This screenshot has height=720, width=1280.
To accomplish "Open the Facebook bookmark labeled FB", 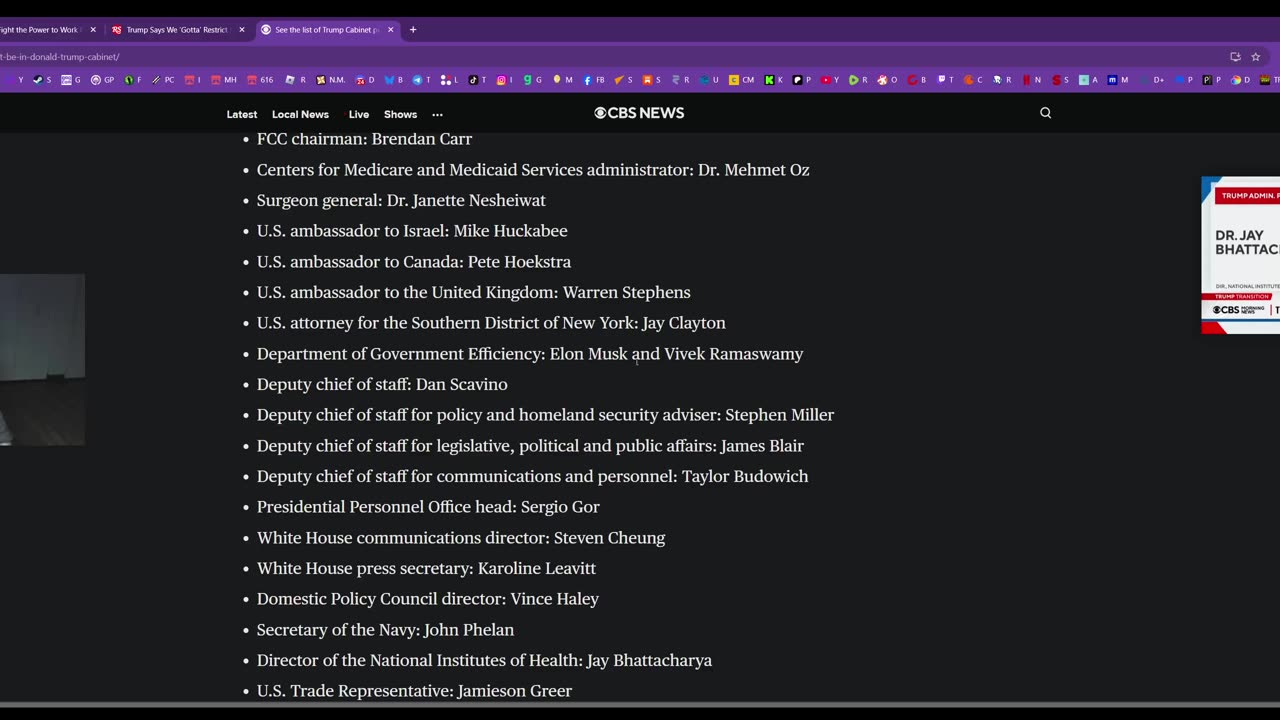I will coord(594,80).
